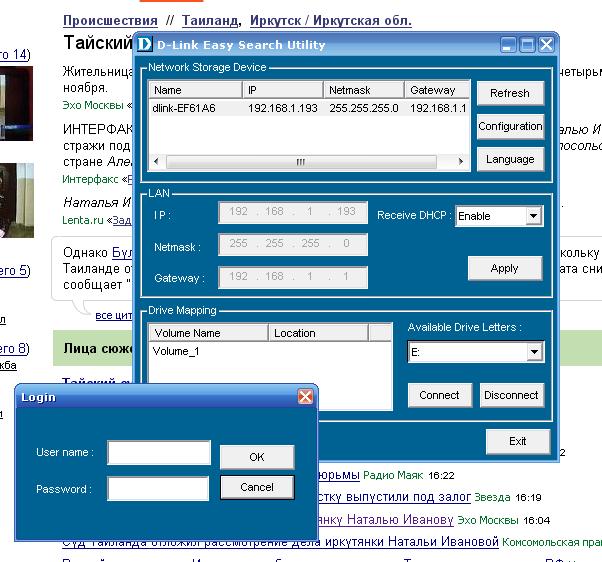Click the LAN IP address field
Screen dimensions: 602x562
pos(293,212)
